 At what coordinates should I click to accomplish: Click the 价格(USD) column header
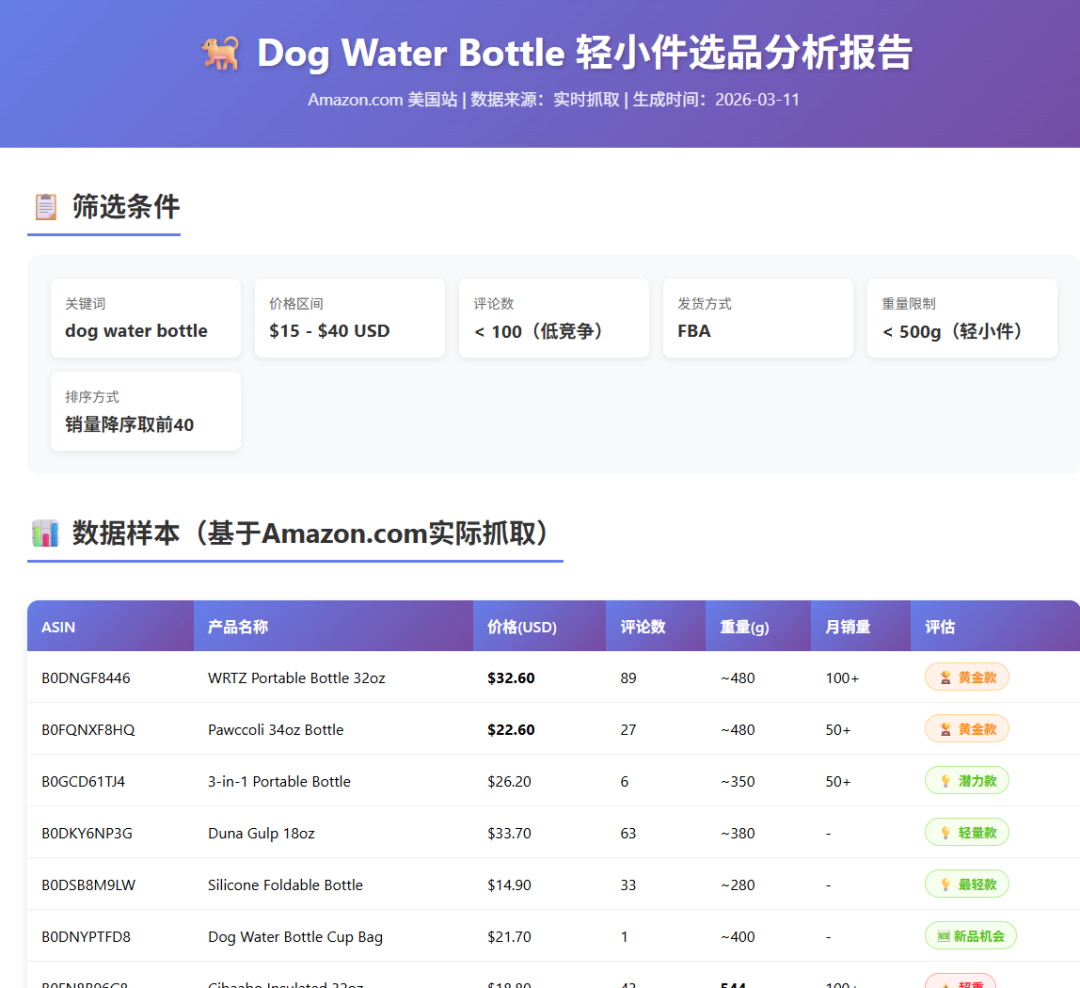click(522, 627)
